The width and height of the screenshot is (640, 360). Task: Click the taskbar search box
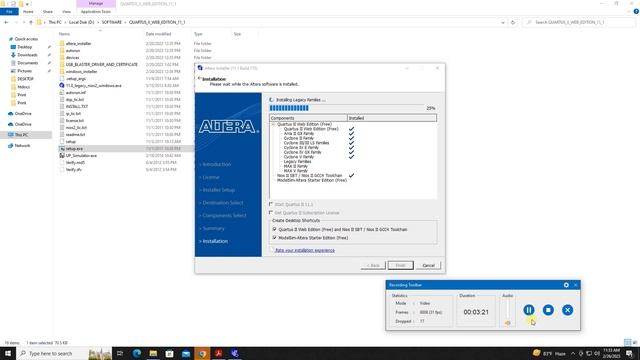[x=64, y=353]
